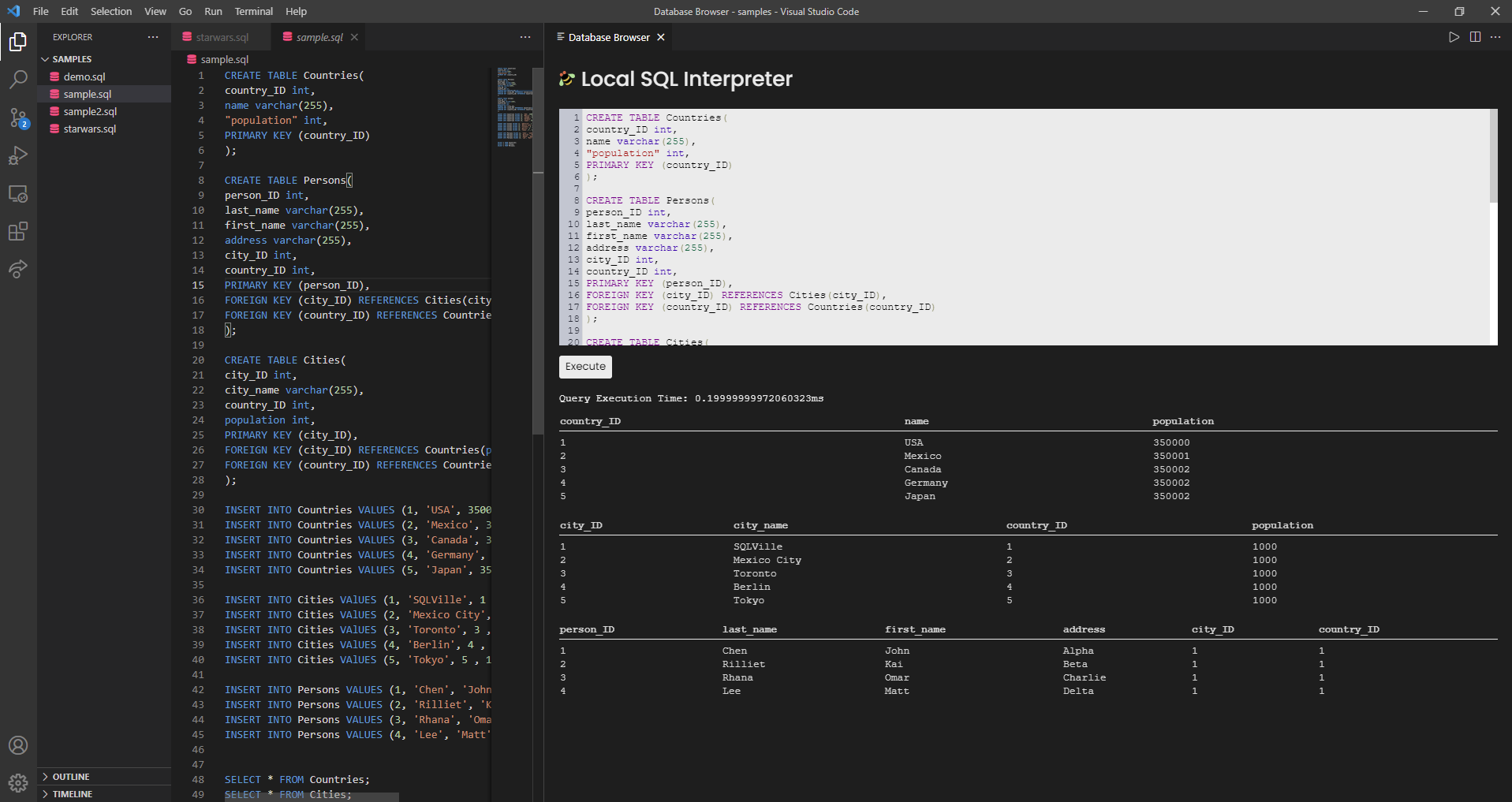Open Remote Explorer icon in activity bar
This screenshot has height=802, width=1512.
[18, 193]
